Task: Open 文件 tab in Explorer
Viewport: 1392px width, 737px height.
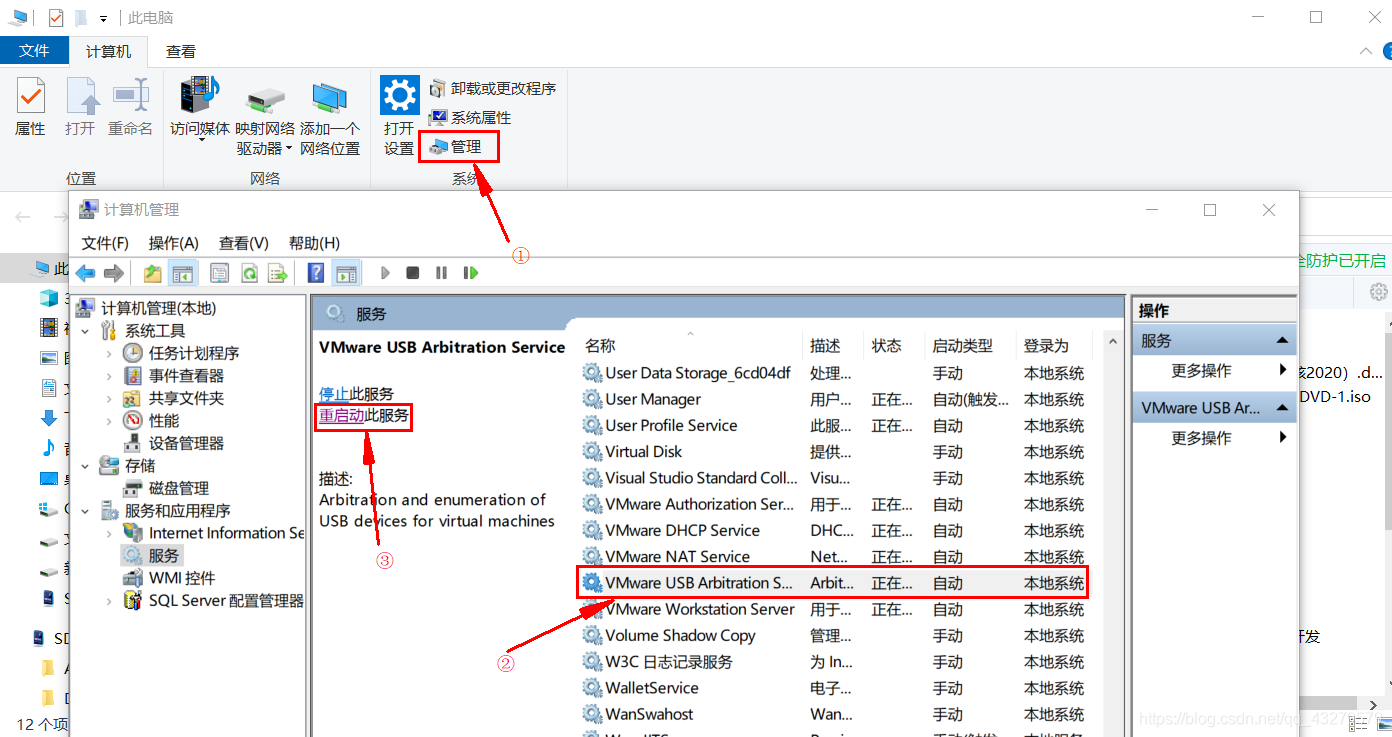Action: [34, 51]
